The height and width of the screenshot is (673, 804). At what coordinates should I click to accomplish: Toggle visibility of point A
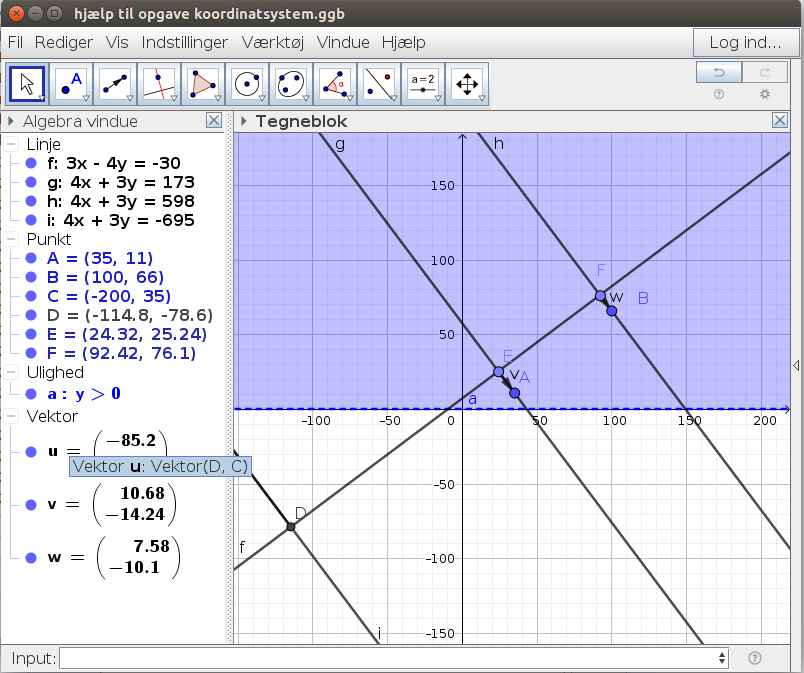[x=31, y=258]
